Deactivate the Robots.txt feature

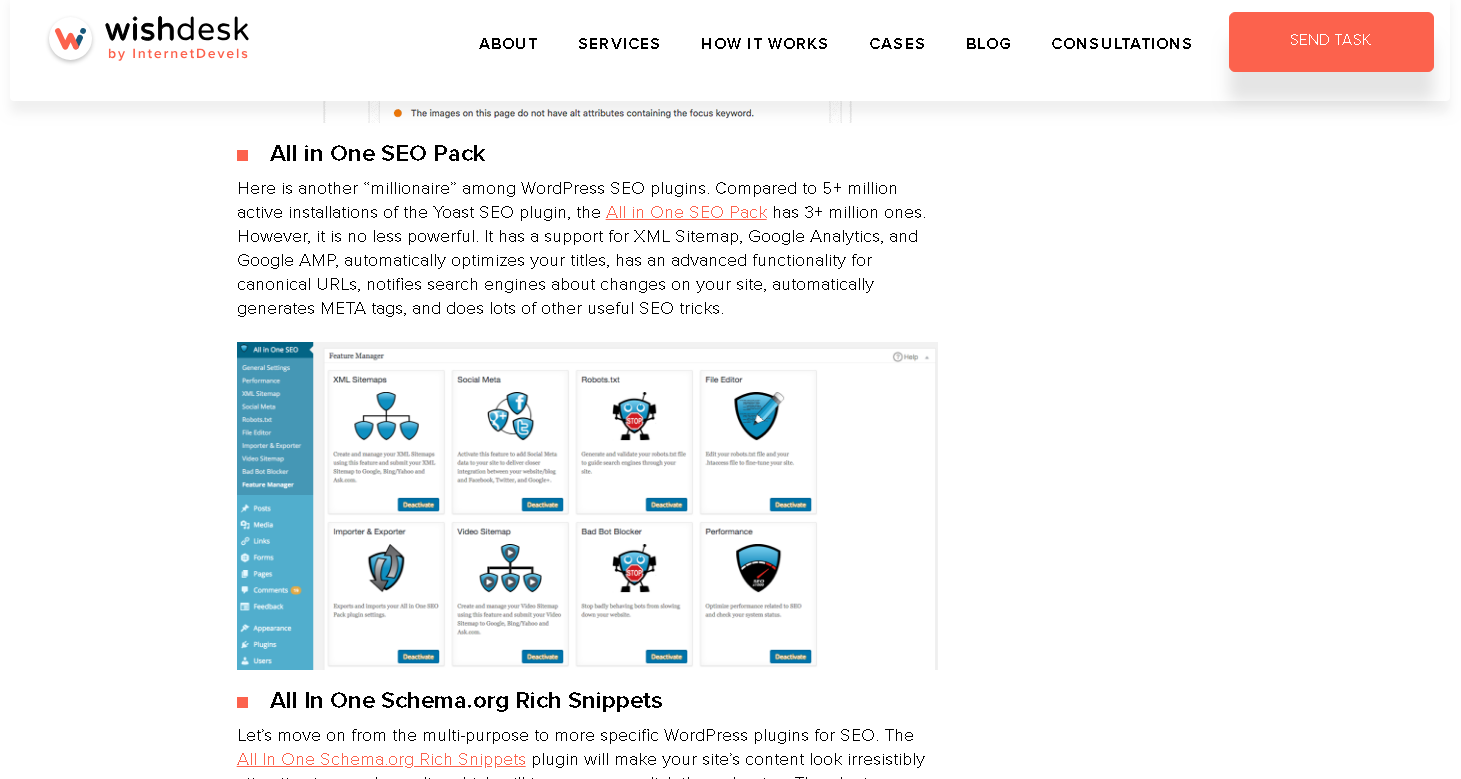[666, 505]
